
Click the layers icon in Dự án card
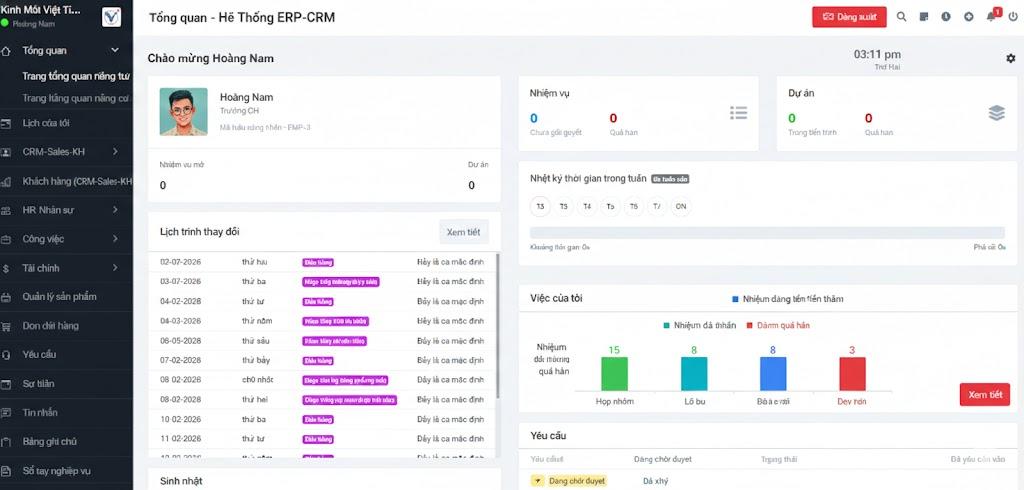click(x=997, y=113)
